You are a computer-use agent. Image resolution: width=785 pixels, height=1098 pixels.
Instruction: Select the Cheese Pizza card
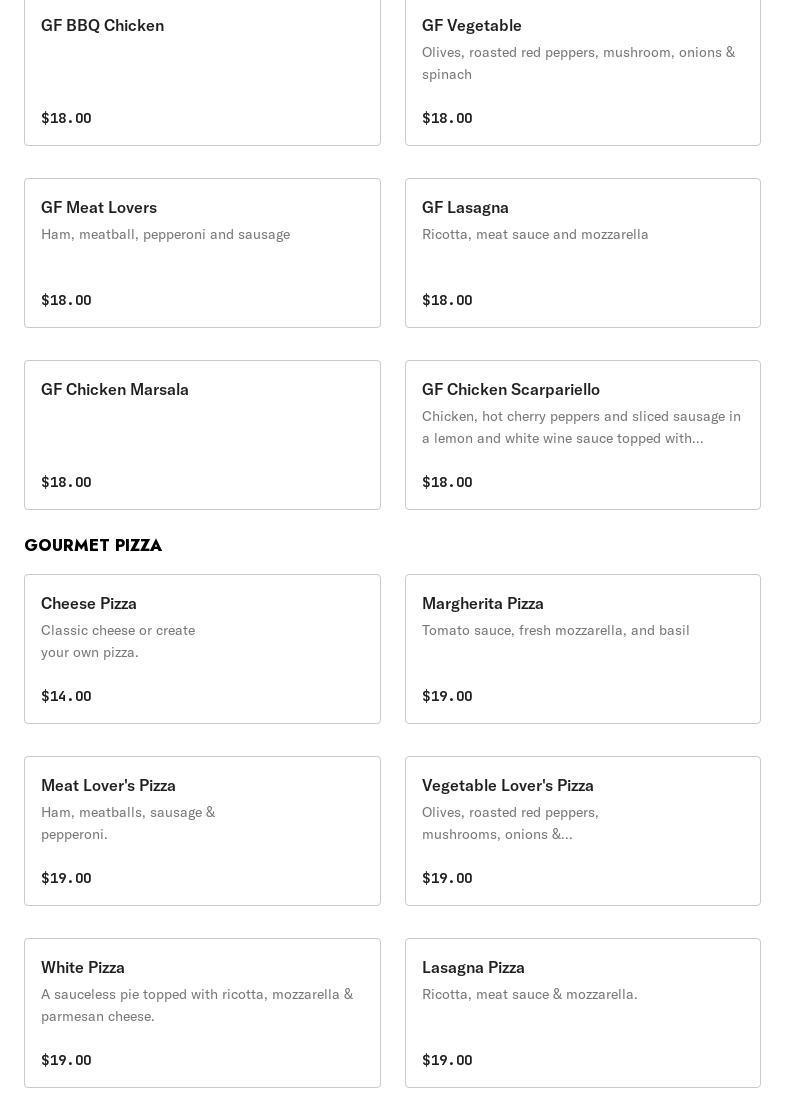pos(202,649)
